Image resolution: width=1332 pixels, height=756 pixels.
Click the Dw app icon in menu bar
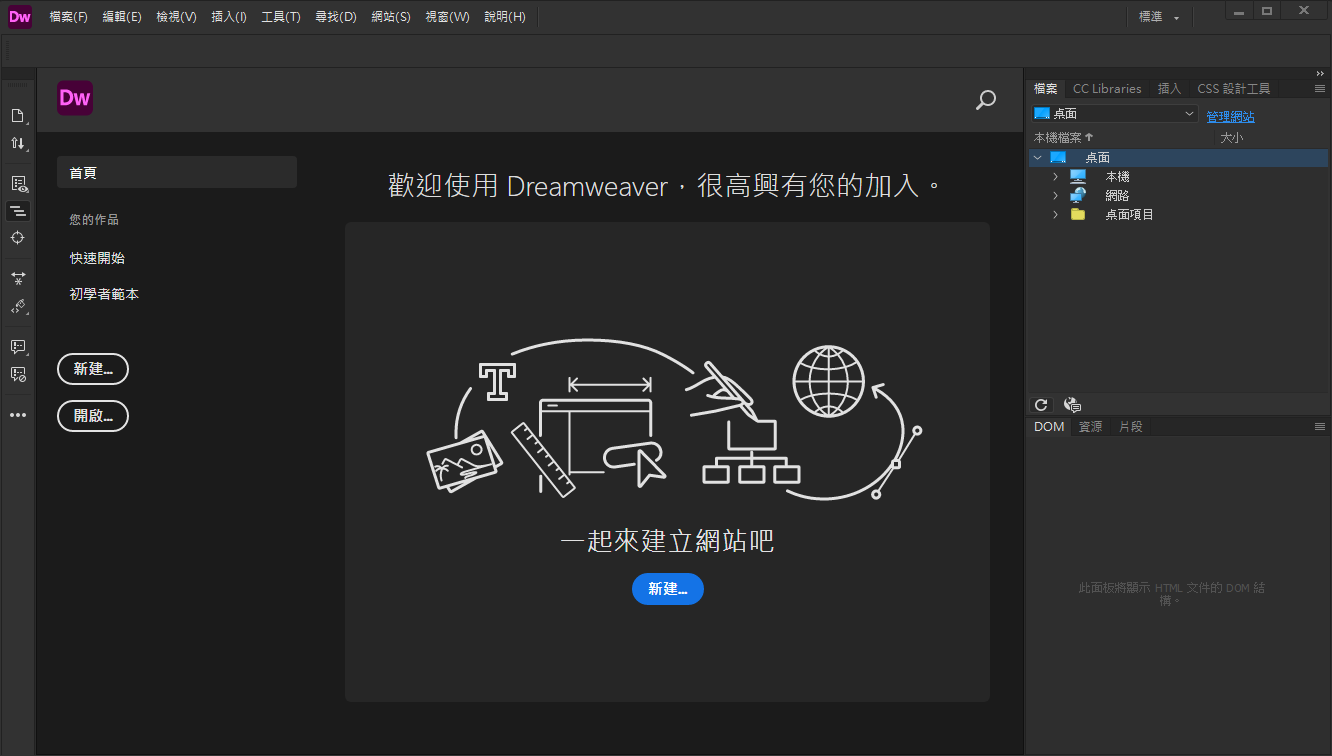coord(20,16)
